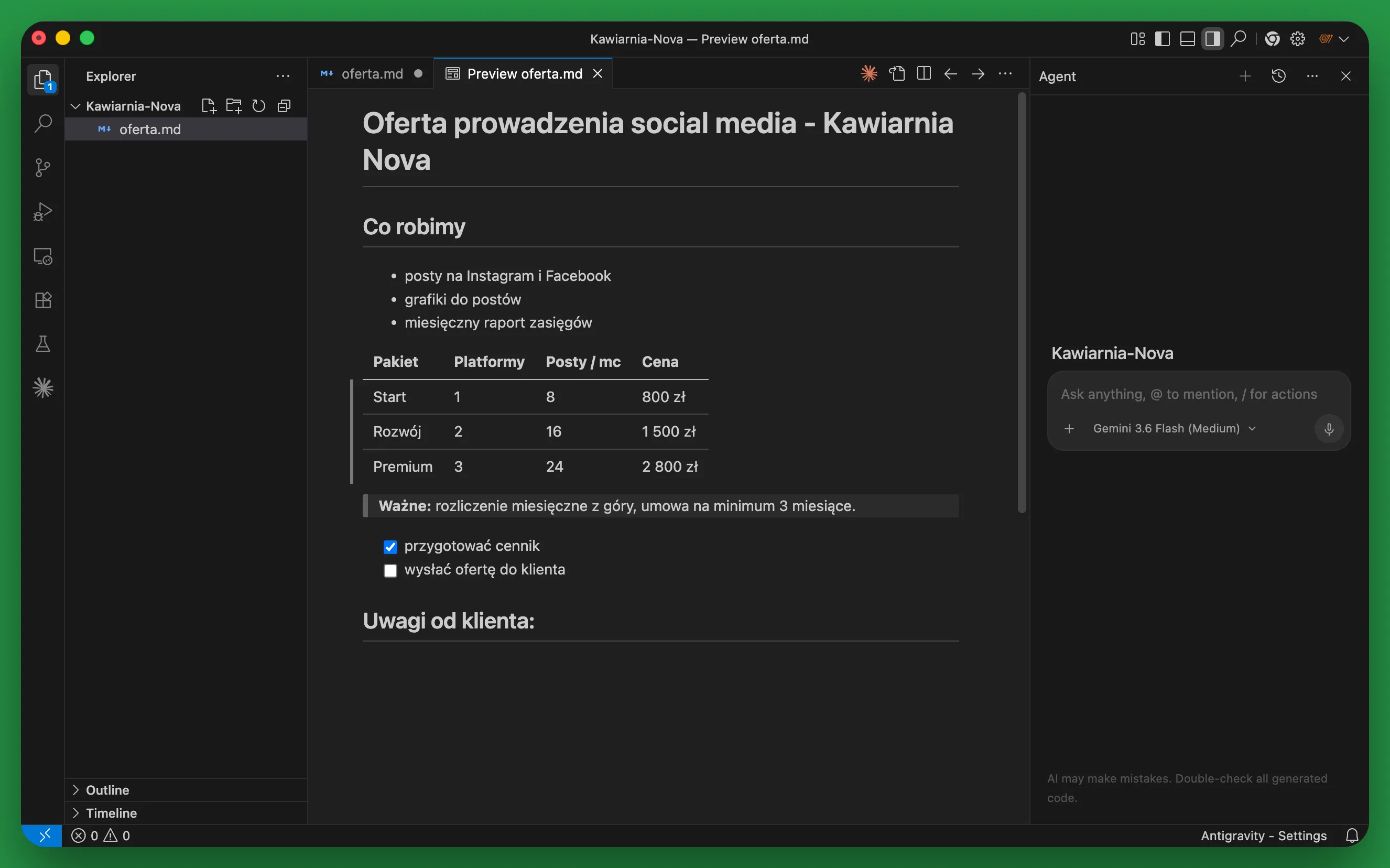Click the 'Uwagi od klienta:' heading
The width and height of the screenshot is (1390, 868).
point(448,621)
